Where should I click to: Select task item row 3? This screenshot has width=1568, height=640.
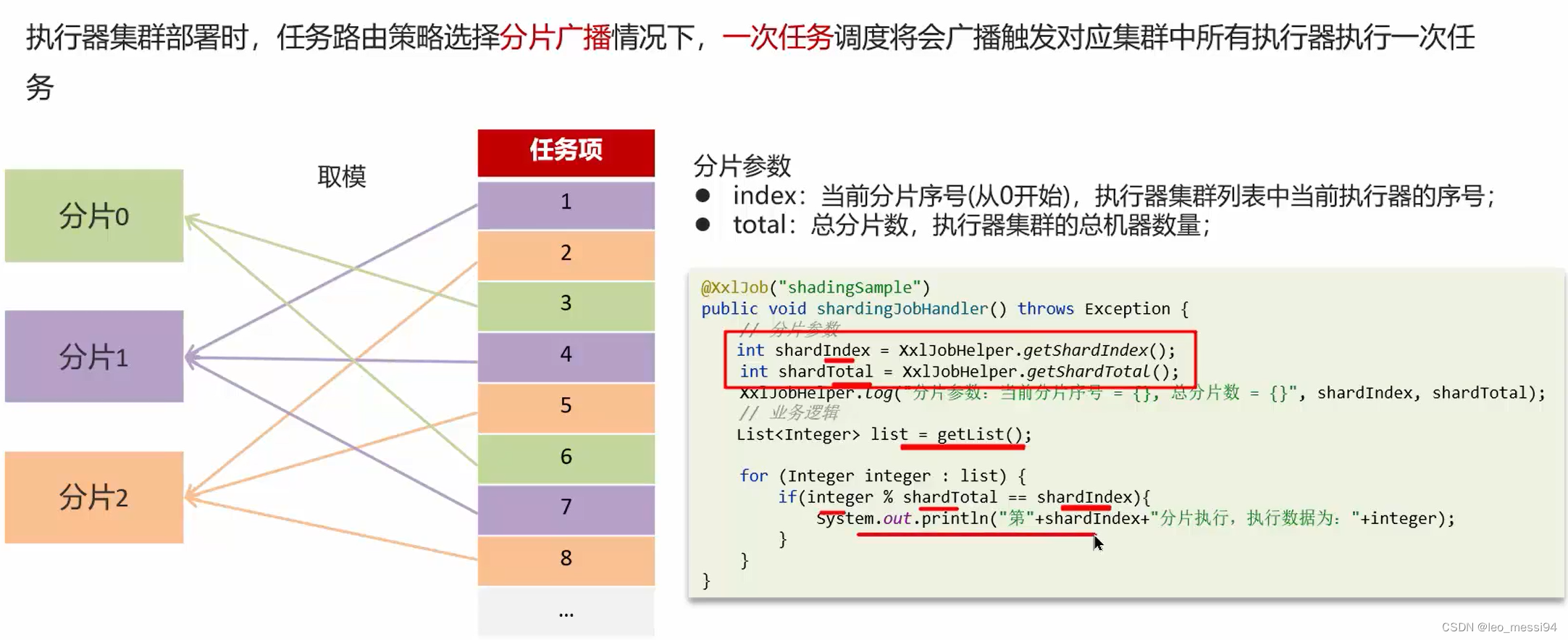(566, 306)
